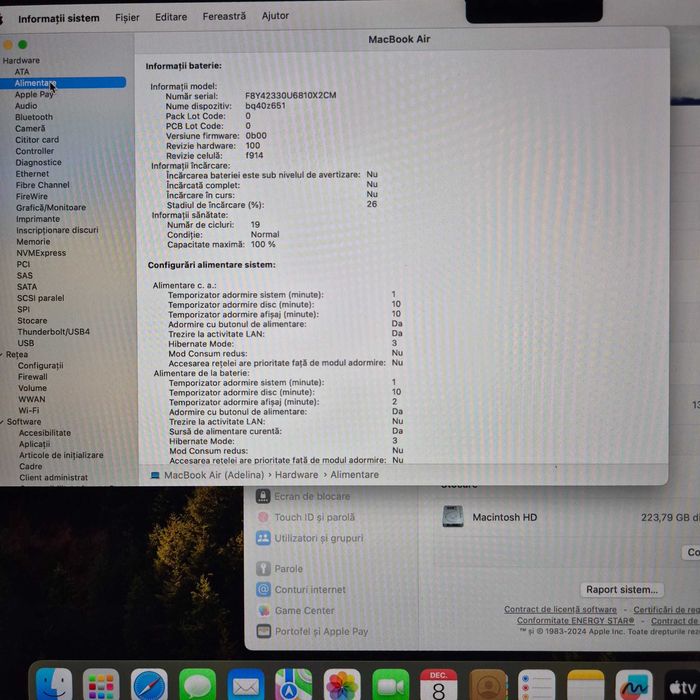Select Cititor card in the sidebar
700x700 pixels.
click(x=37, y=140)
